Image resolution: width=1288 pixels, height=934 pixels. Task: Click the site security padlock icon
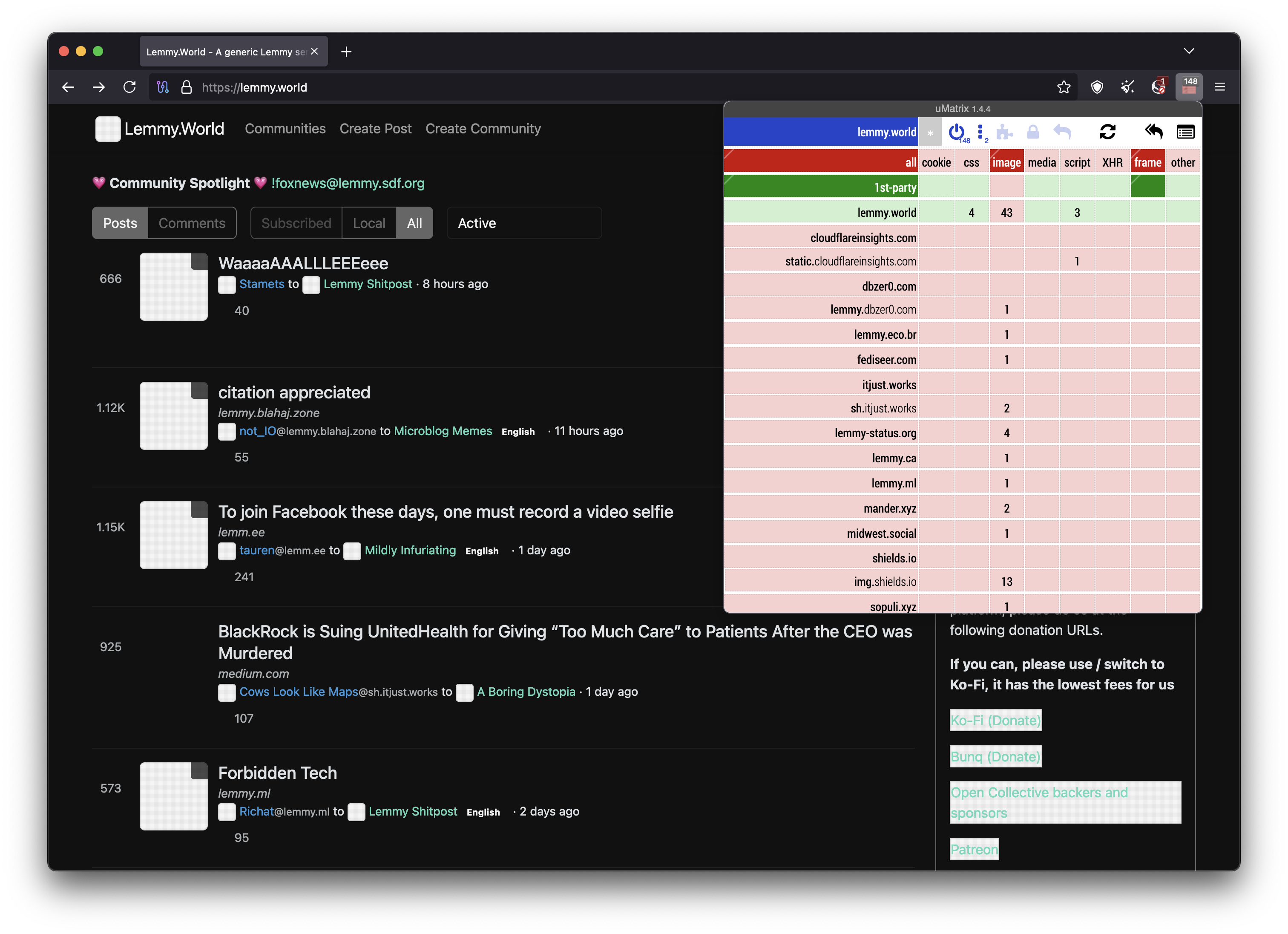pos(186,87)
